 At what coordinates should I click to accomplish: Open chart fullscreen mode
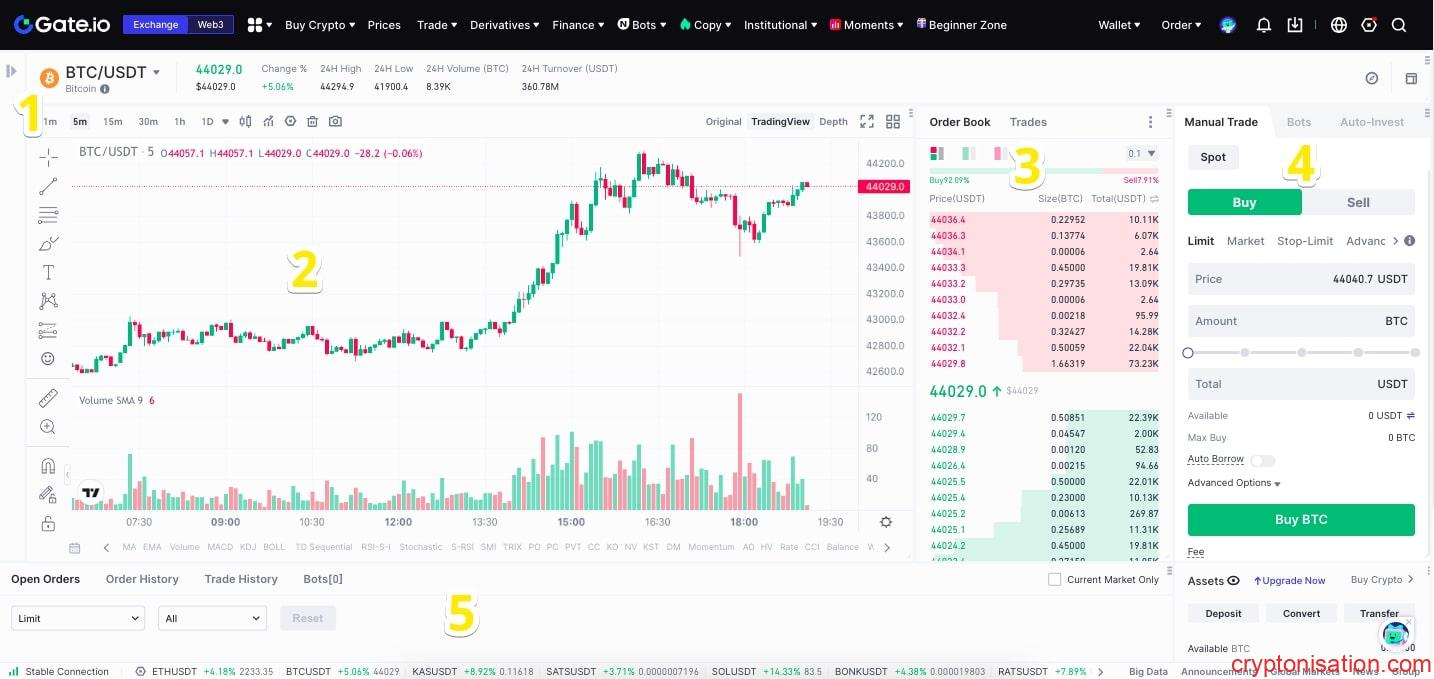click(867, 121)
